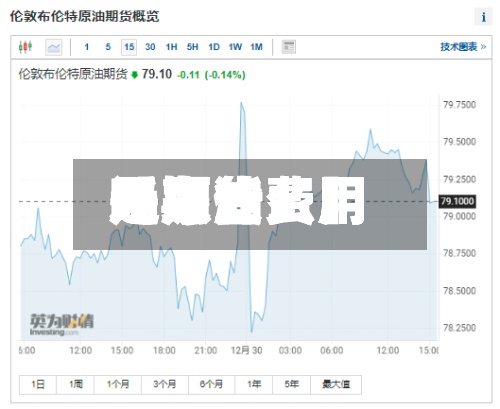Set range to 1周
This screenshot has height=409, width=500.
tap(76, 385)
